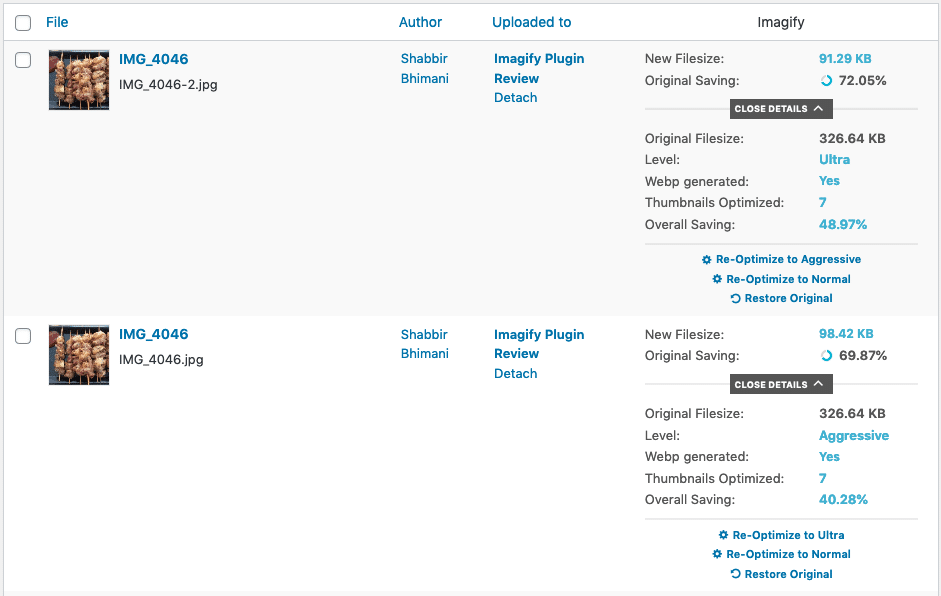The height and width of the screenshot is (596, 941).
Task: Click the saving circle icon next to 69.87%
Action: (826, 355)
